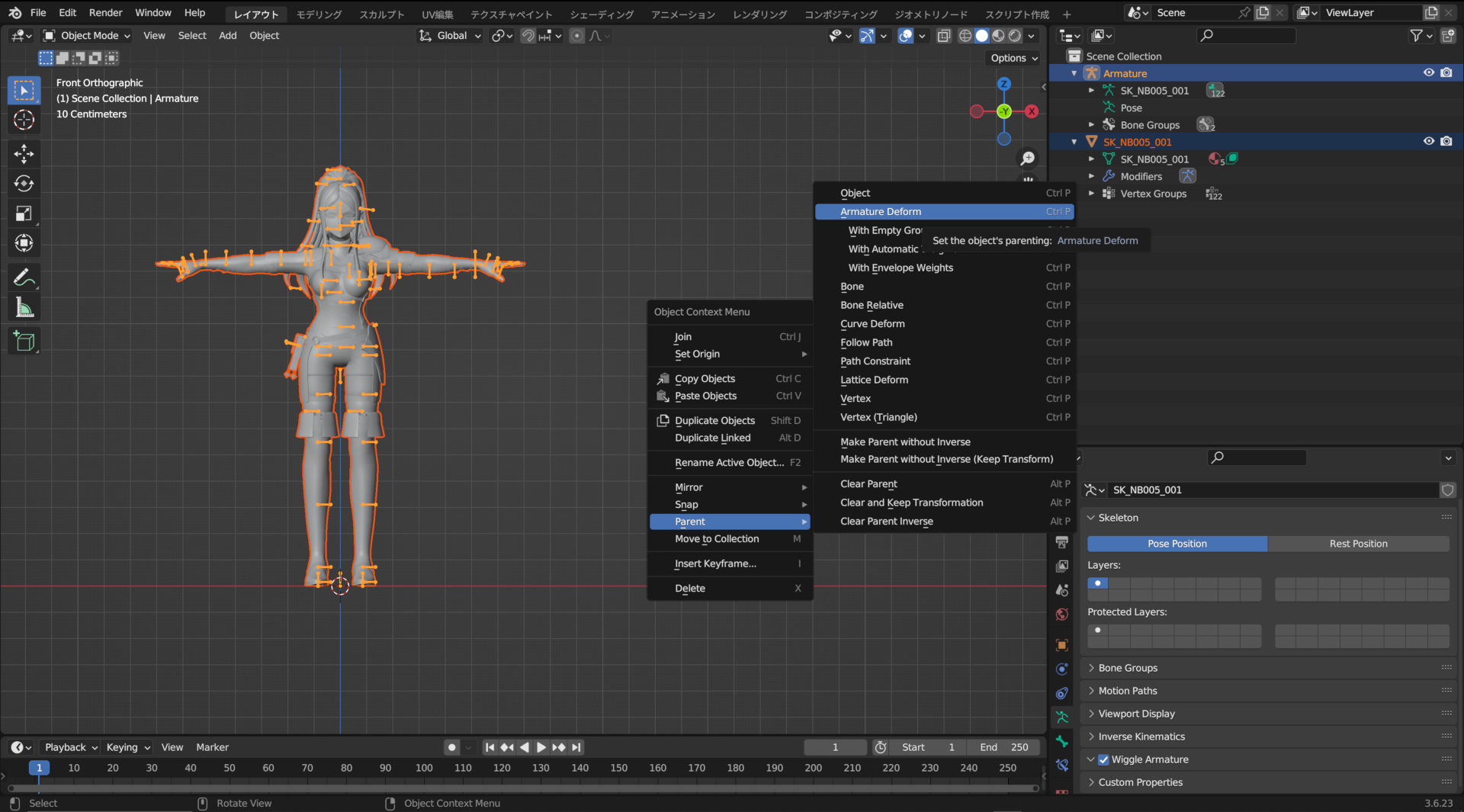Open Object Data armature properties tab

coord(1061,717)
